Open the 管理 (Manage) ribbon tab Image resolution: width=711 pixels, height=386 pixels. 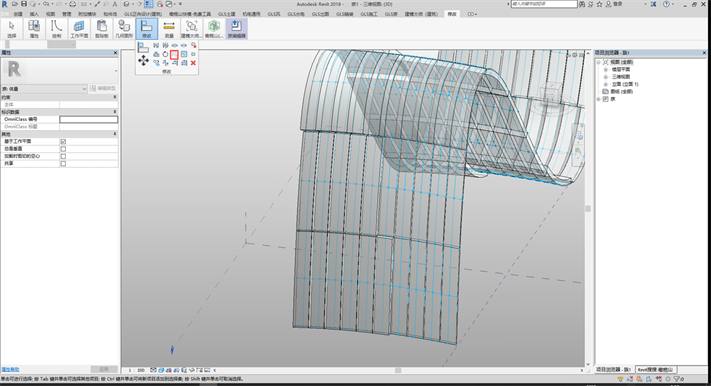pyautogui.click(x=67, y=14)
